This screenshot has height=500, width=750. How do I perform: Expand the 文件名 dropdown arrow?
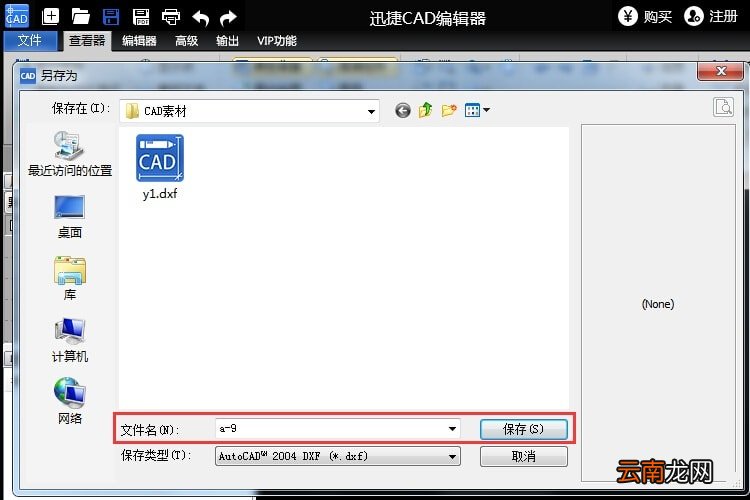point(452,429)
